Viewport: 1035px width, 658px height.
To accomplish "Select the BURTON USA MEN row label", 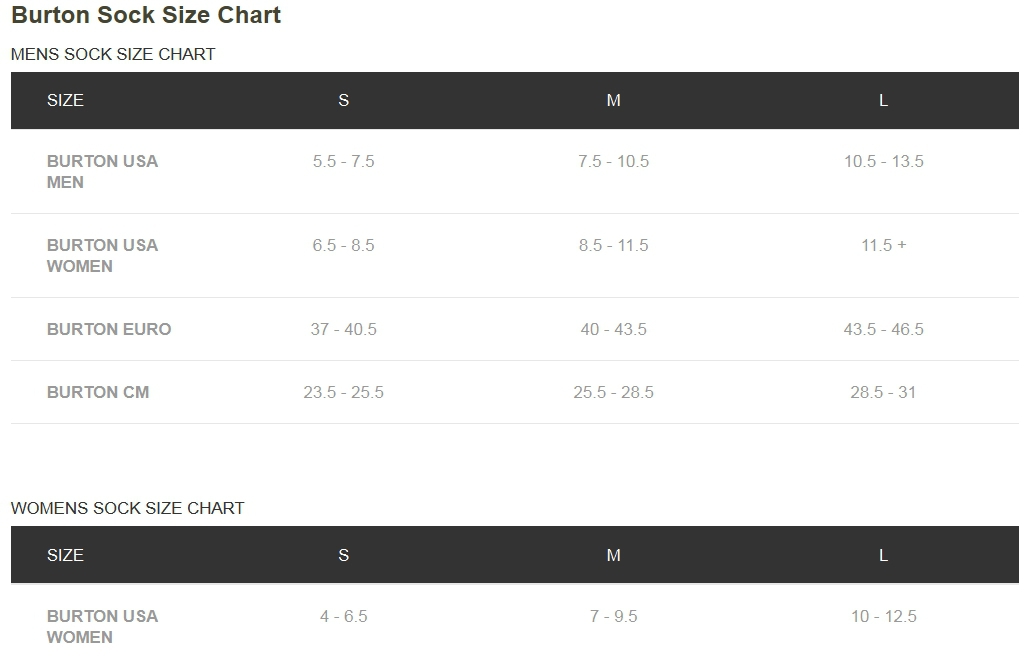I will coord(102,172).
